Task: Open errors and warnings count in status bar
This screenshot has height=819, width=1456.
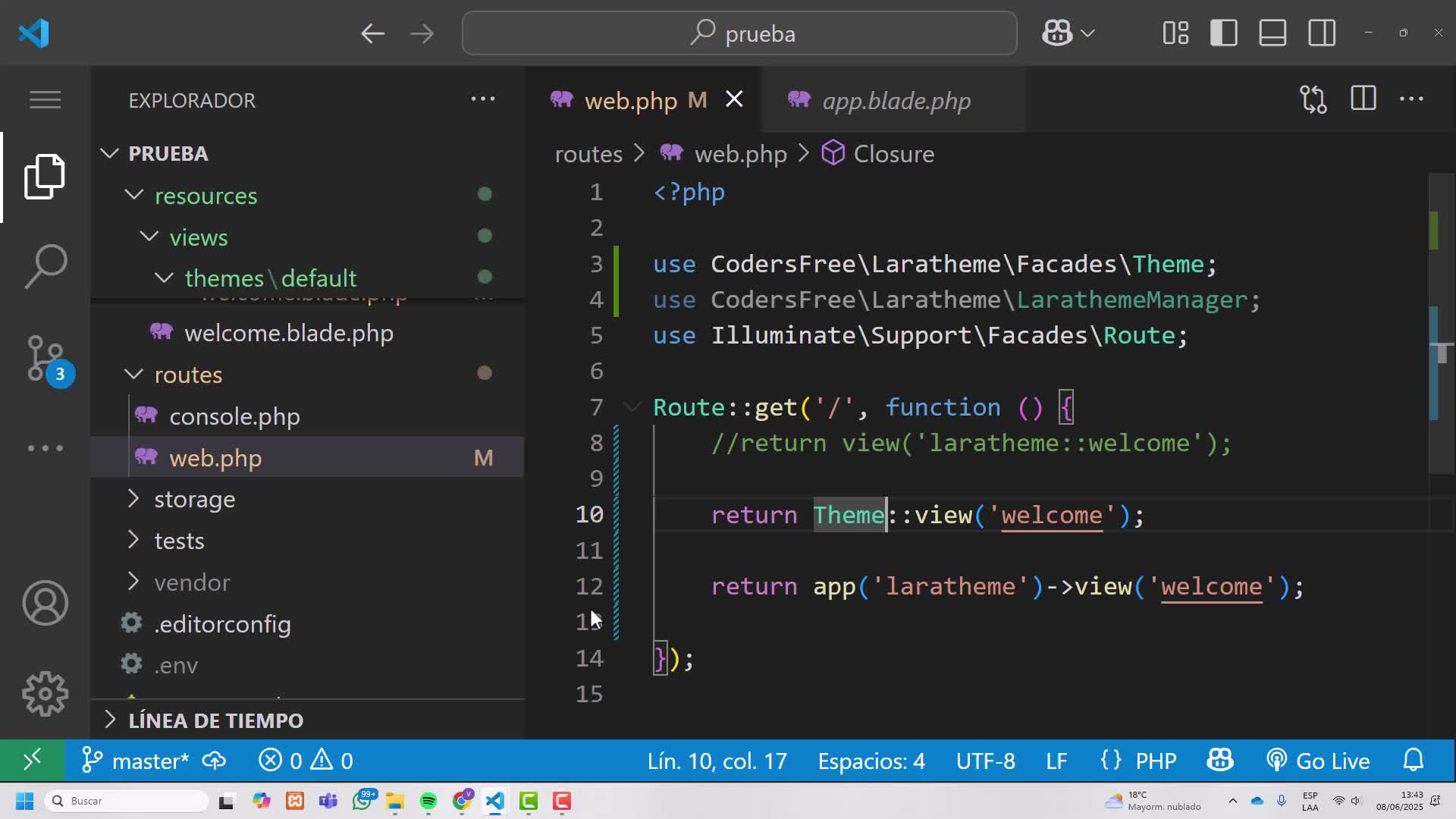Action: (x=306, y=761)
